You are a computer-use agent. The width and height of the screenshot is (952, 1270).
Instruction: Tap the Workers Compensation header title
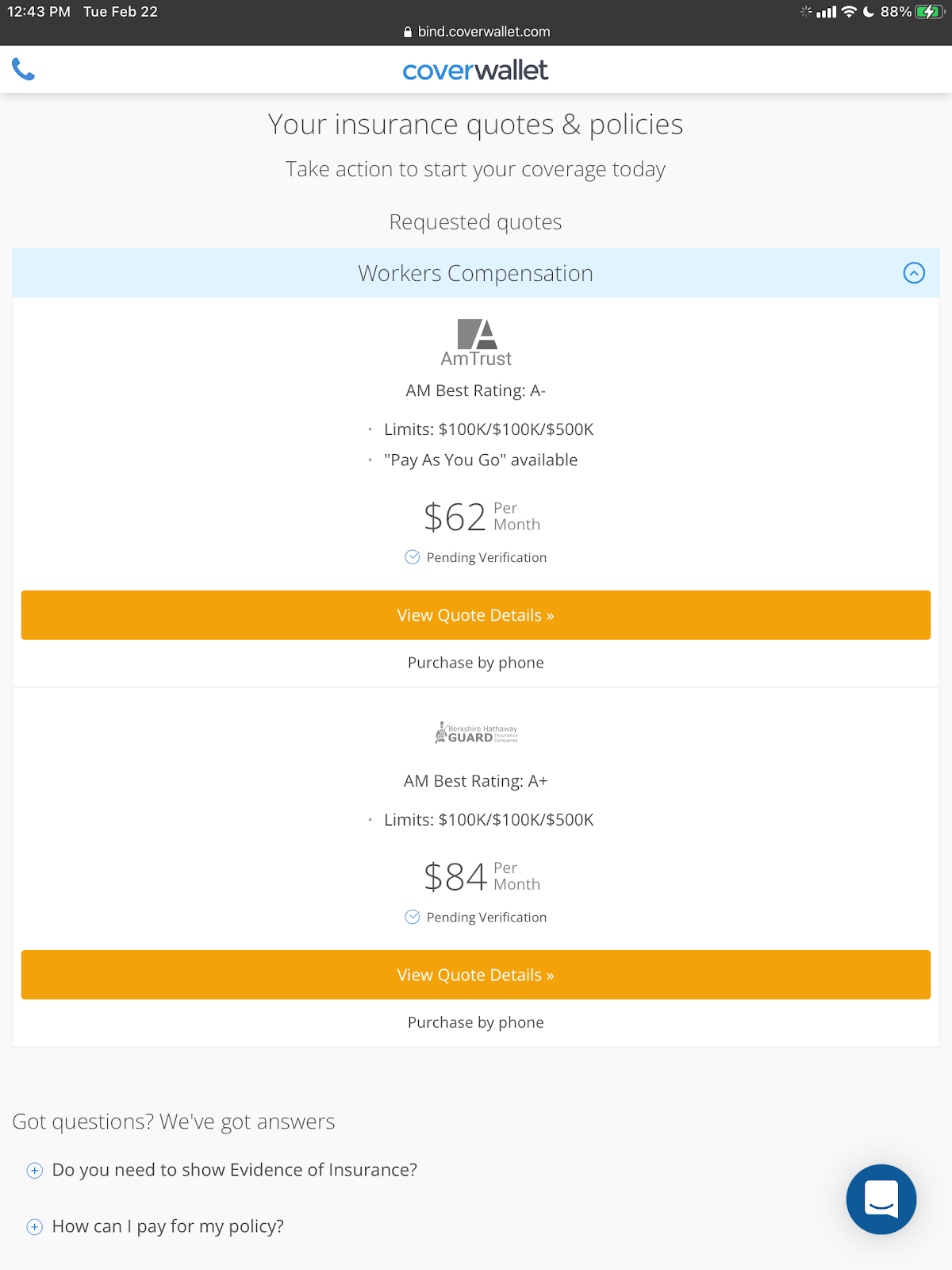click(475, 273)
